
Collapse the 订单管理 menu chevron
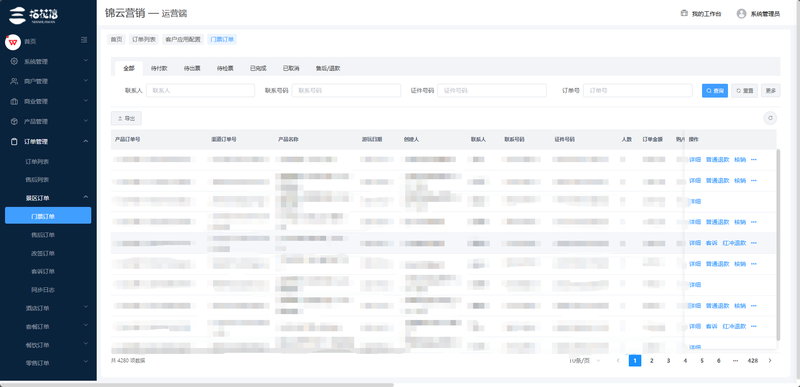click(86, 141)
